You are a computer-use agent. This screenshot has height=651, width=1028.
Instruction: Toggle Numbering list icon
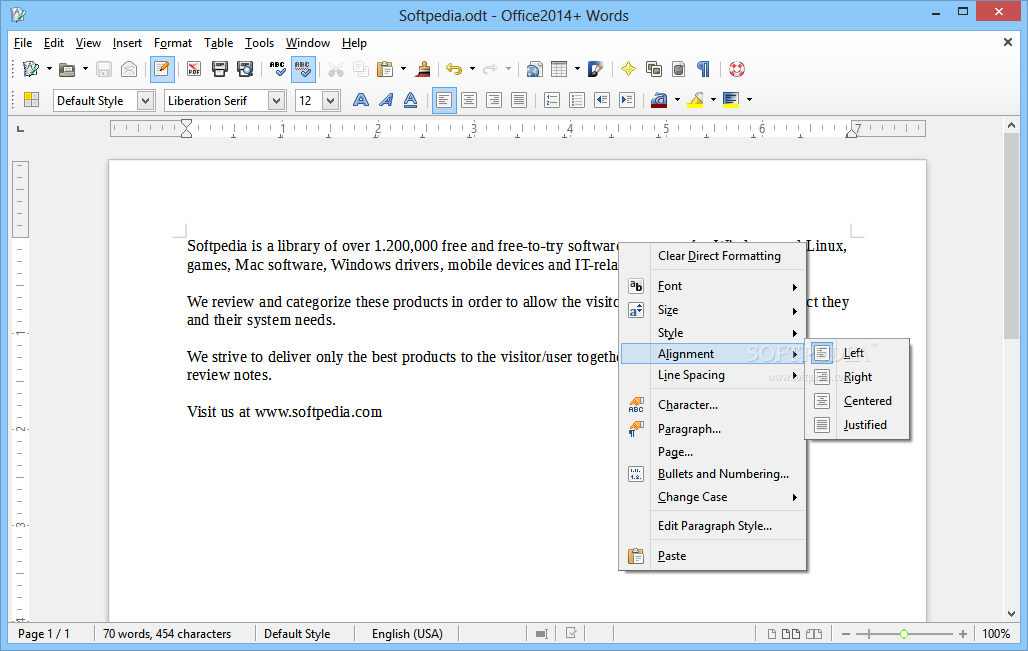click(552, 100)
